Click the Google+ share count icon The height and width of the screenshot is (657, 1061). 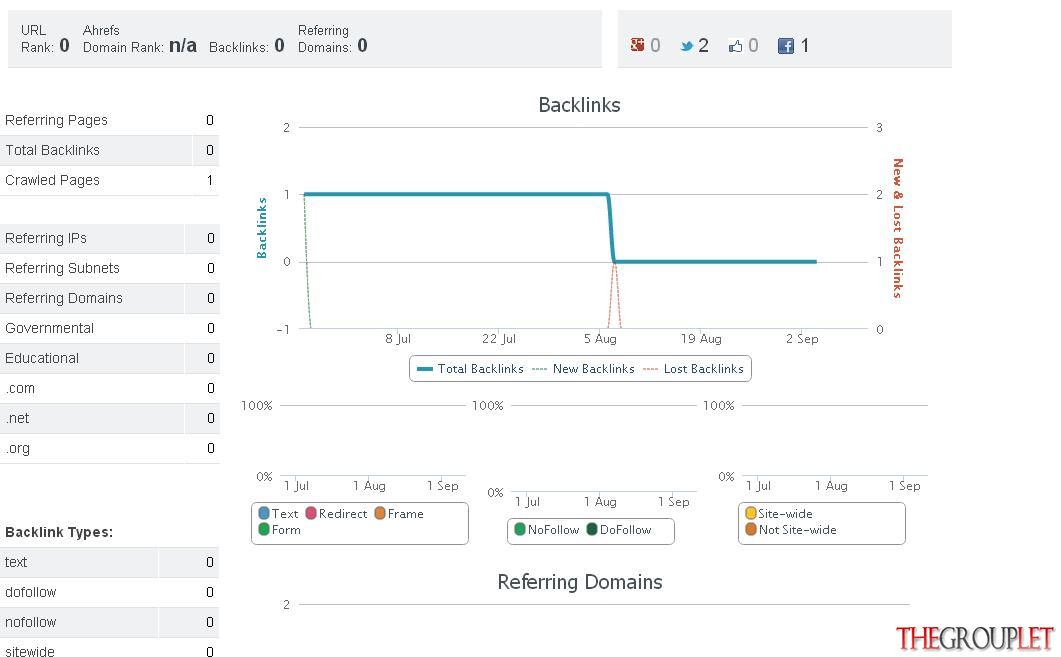[x=637, y=45]
